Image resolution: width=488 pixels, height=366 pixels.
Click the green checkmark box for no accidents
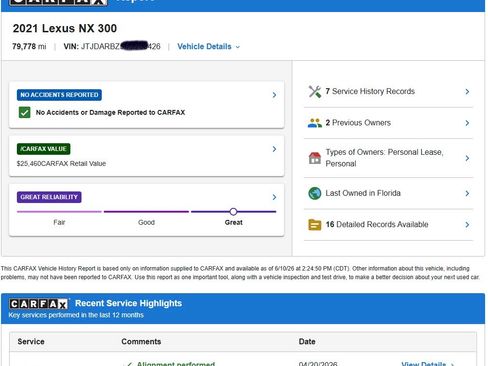(x=24, y=112)
